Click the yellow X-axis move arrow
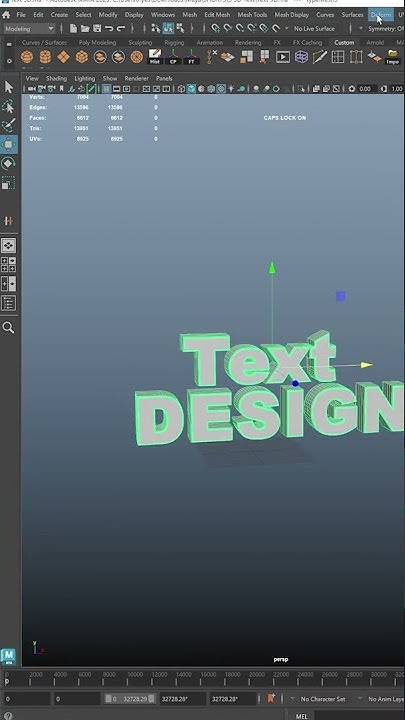This screenshot has height=720, width=405. [x=366, y=365]
